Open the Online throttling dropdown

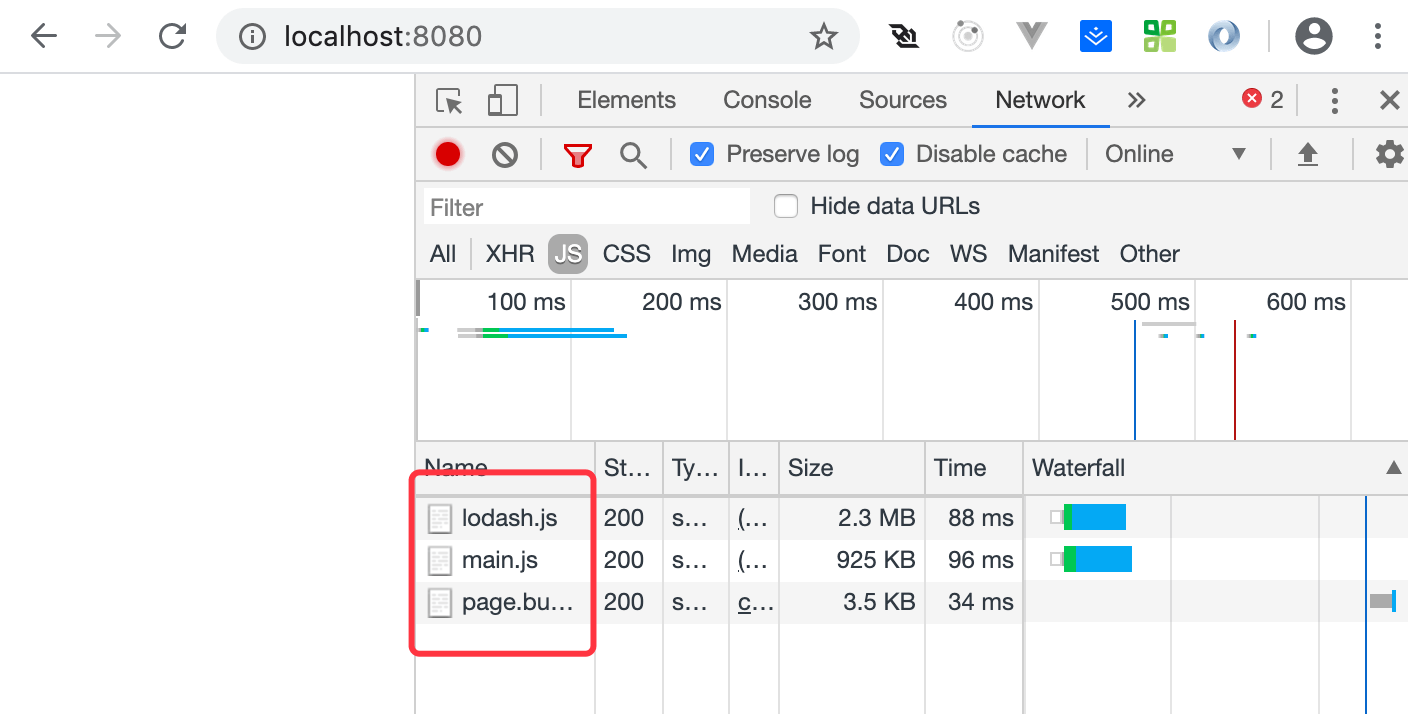1175,154
